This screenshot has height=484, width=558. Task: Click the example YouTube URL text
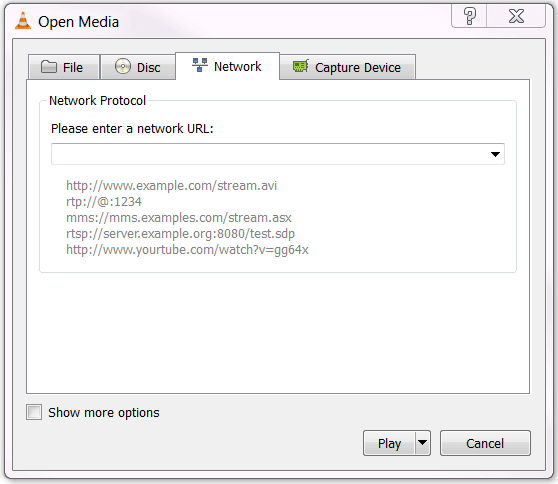coord(187,250)
